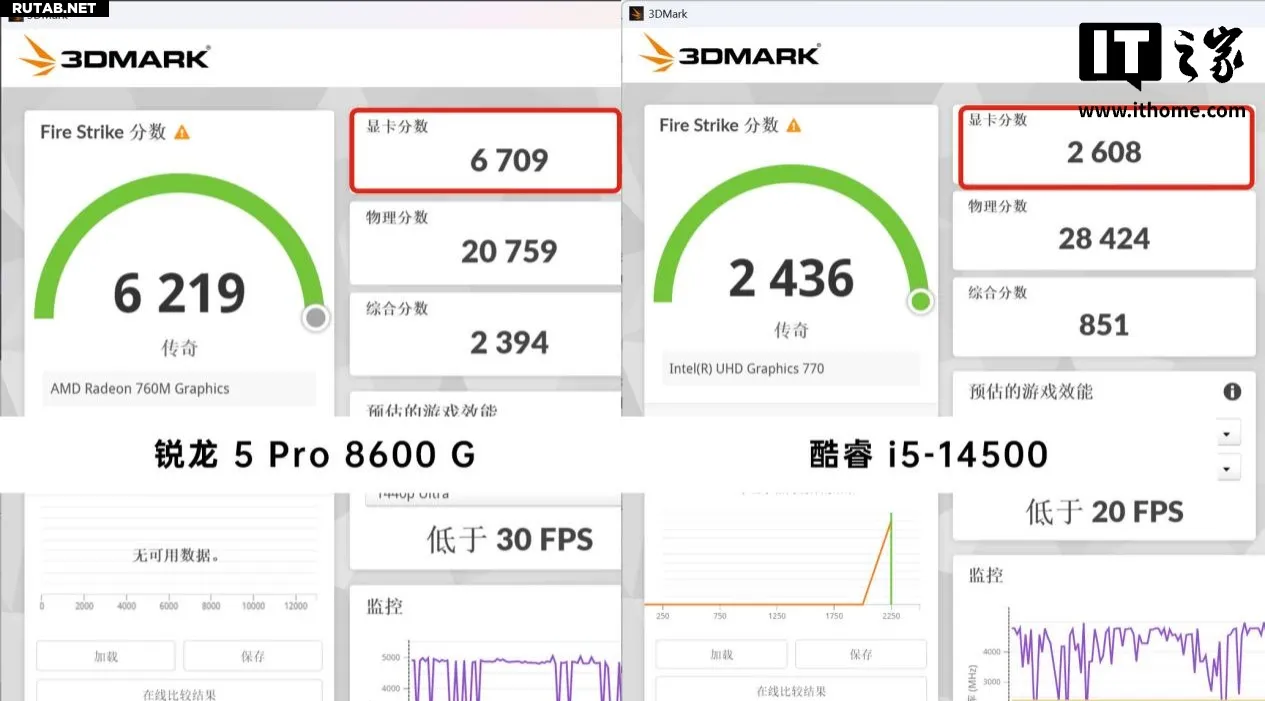Click the 监控 heading in the left window
The height and width of the screenshot is (701, 1265).
384,606
